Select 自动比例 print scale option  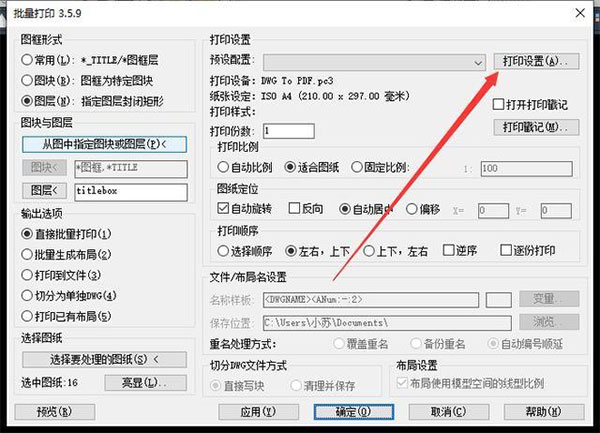pyautogui.click(x=223, y=169)
